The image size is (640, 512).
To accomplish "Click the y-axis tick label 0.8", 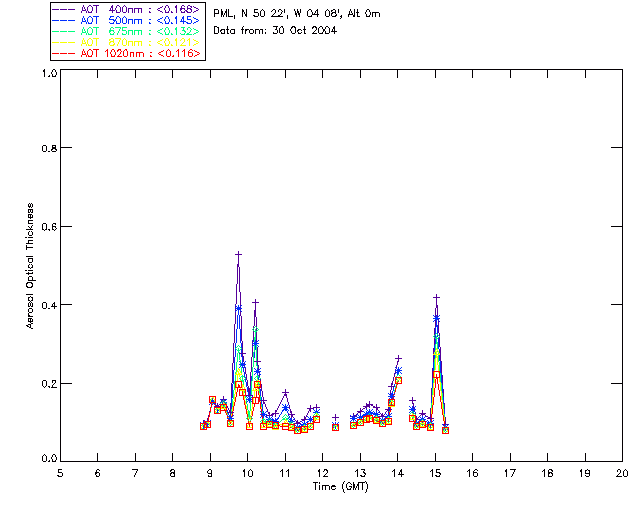I will click(49, 148).
